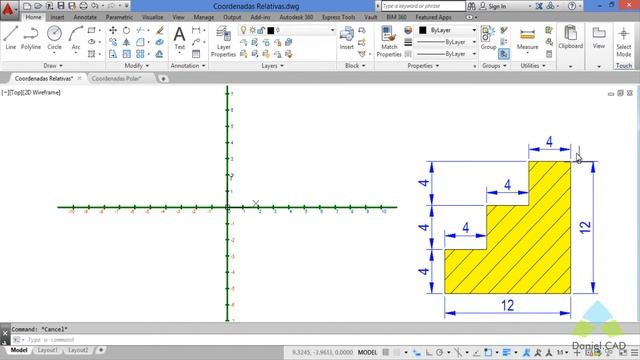Expand the Modify panel dropdown
The image size is (640, 360).
coord(137,66)
